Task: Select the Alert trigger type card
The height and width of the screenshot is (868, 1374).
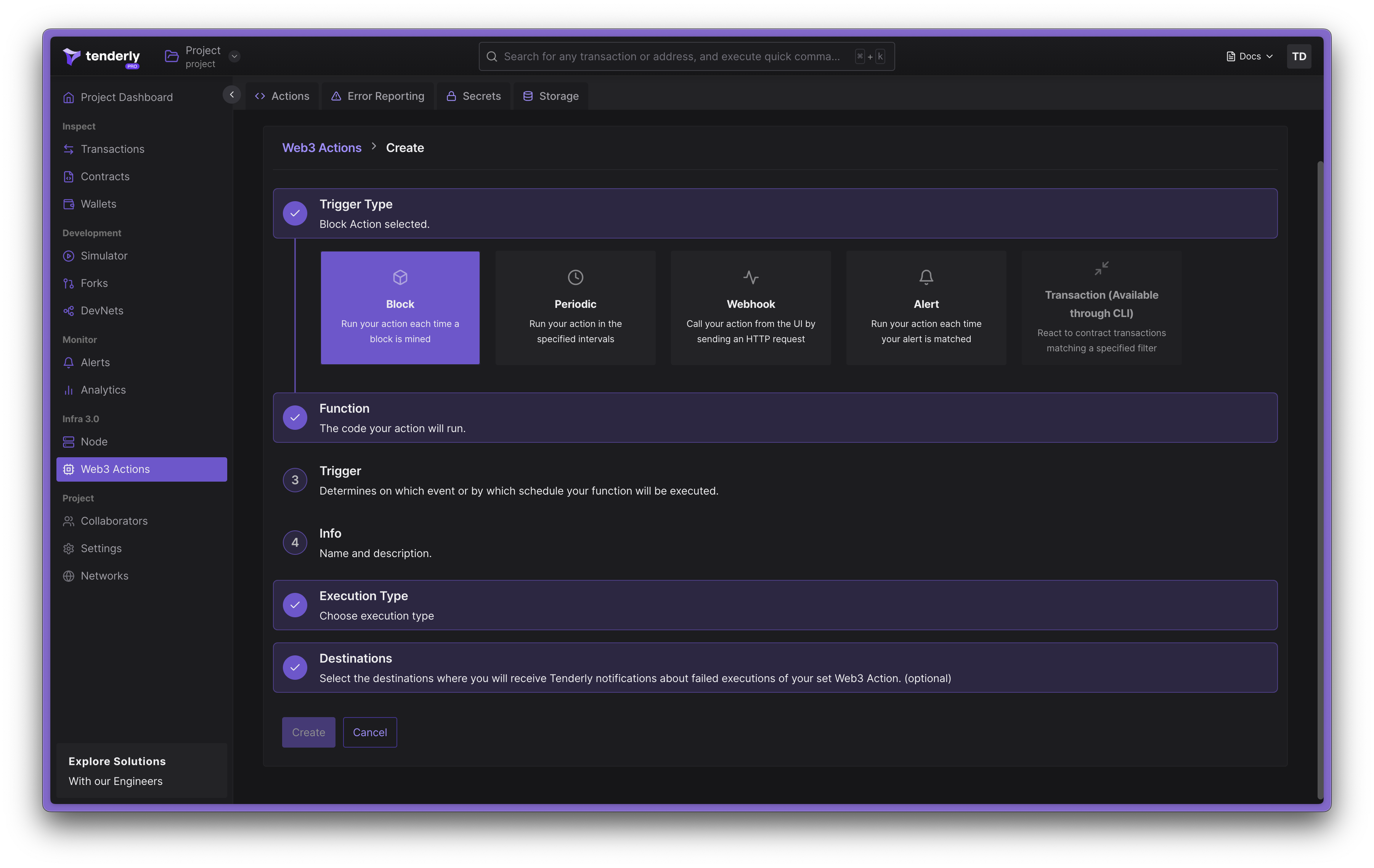Action: coord(926,307)
